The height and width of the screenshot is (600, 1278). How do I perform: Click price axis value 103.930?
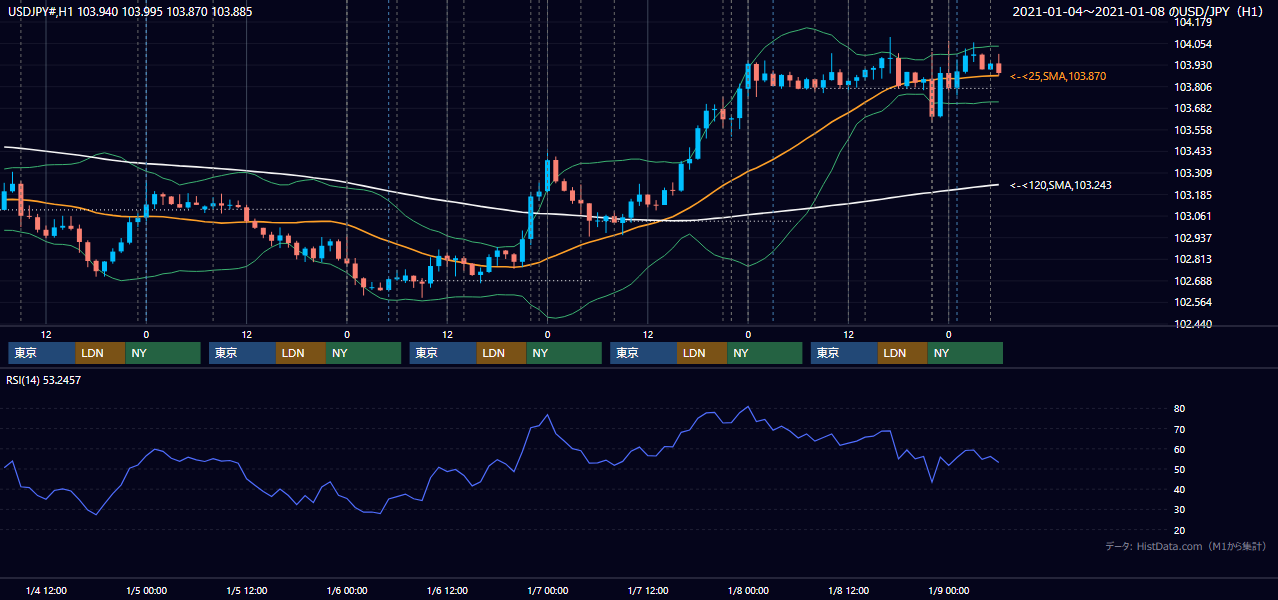pos(1193,65)
